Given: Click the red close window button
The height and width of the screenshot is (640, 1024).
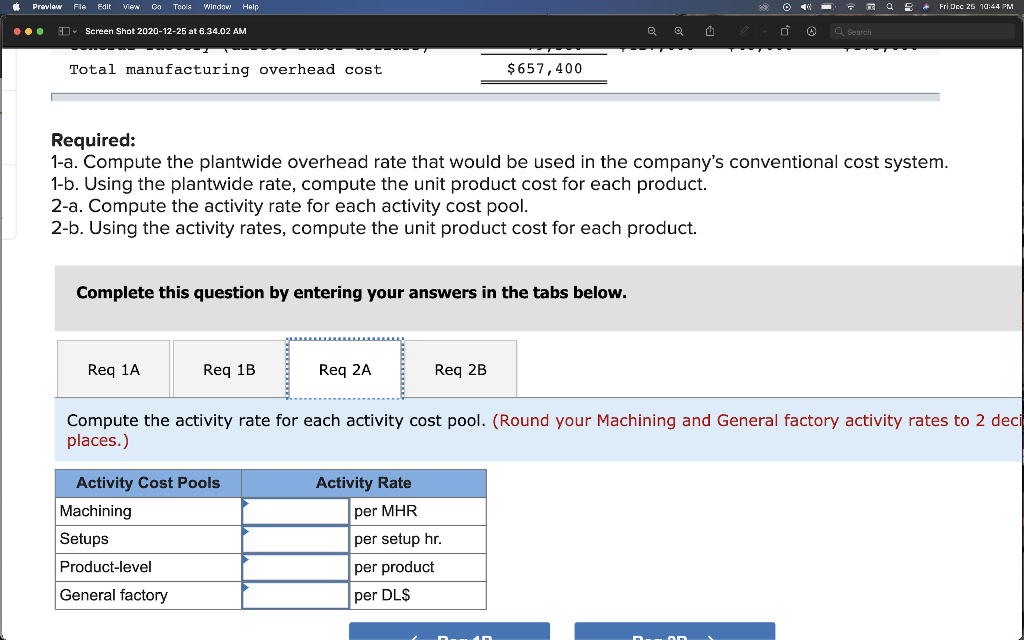Looking at the screenshot, I should [x=17, y=31].
